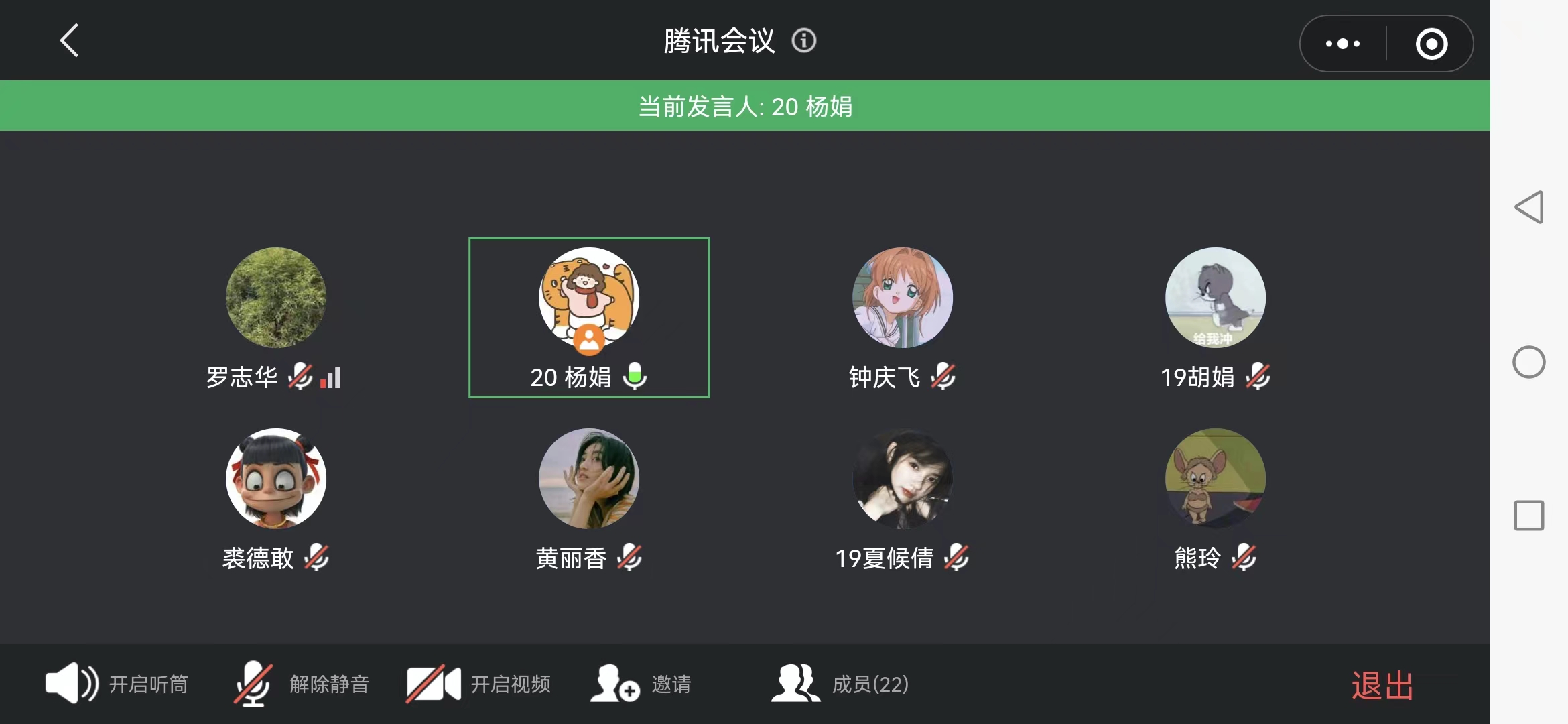Image resolution: width=1568 pixels, height=724 pixels.
Task: Tap Android home circle navigation button
Action: point(1529,362)
